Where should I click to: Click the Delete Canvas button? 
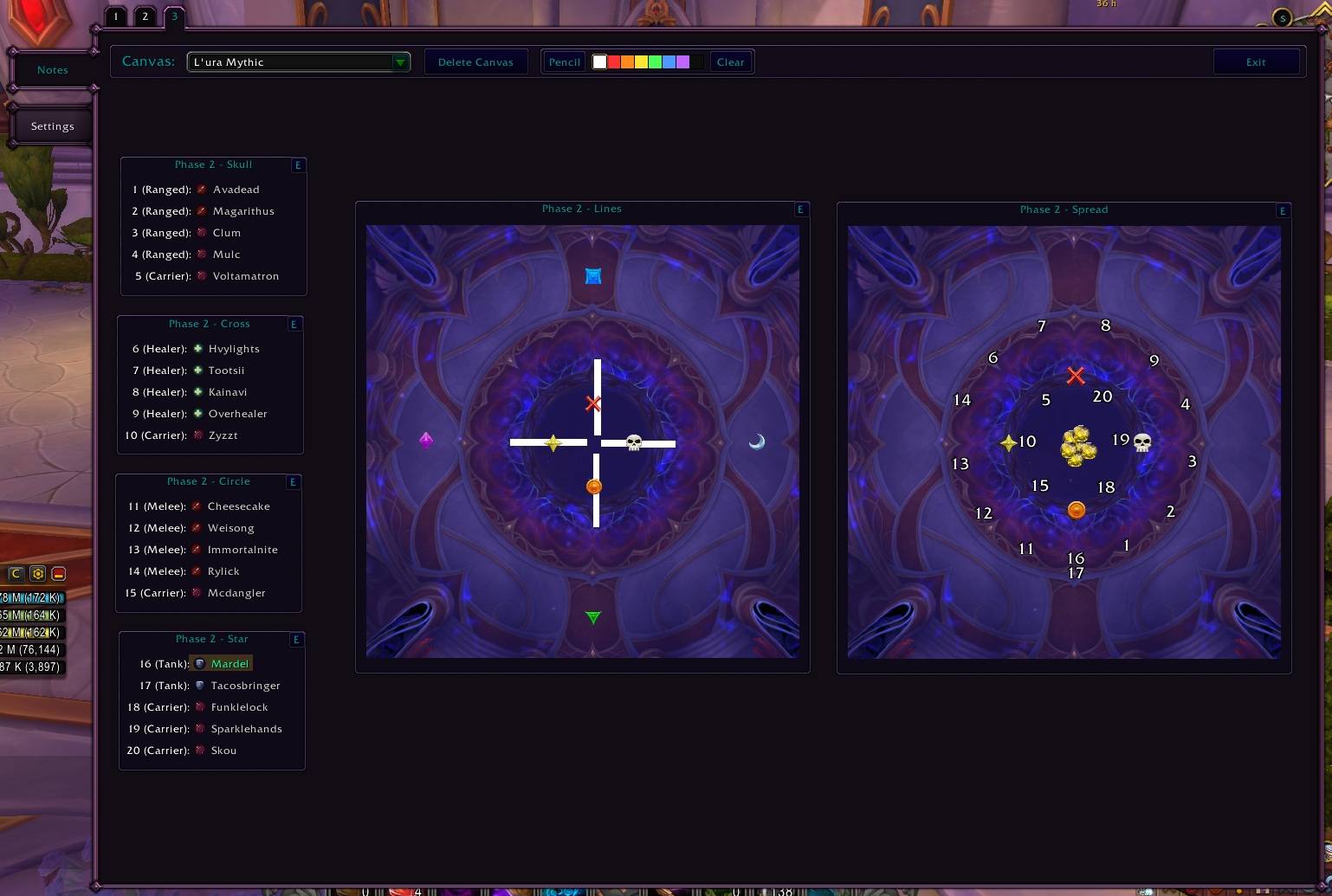[x=475, y=62]
